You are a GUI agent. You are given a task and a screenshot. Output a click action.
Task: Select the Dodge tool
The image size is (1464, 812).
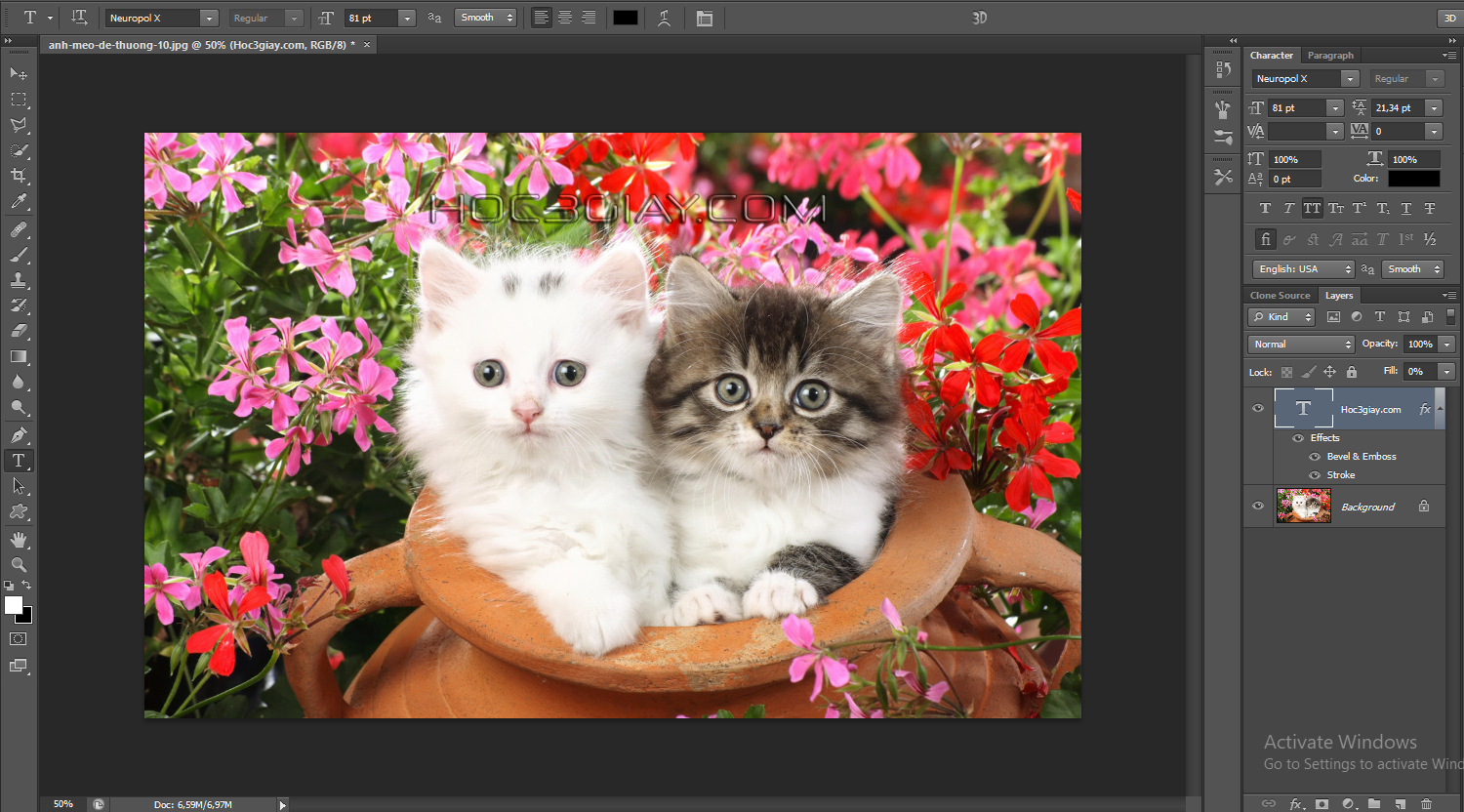coord(19,407)
